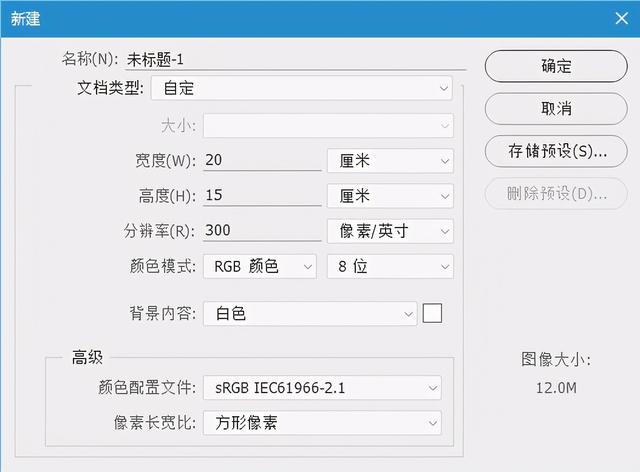Open the 背景内容 dropdown
The width and height of the screenshot is (640, 472).
click(x=310, y=314)
